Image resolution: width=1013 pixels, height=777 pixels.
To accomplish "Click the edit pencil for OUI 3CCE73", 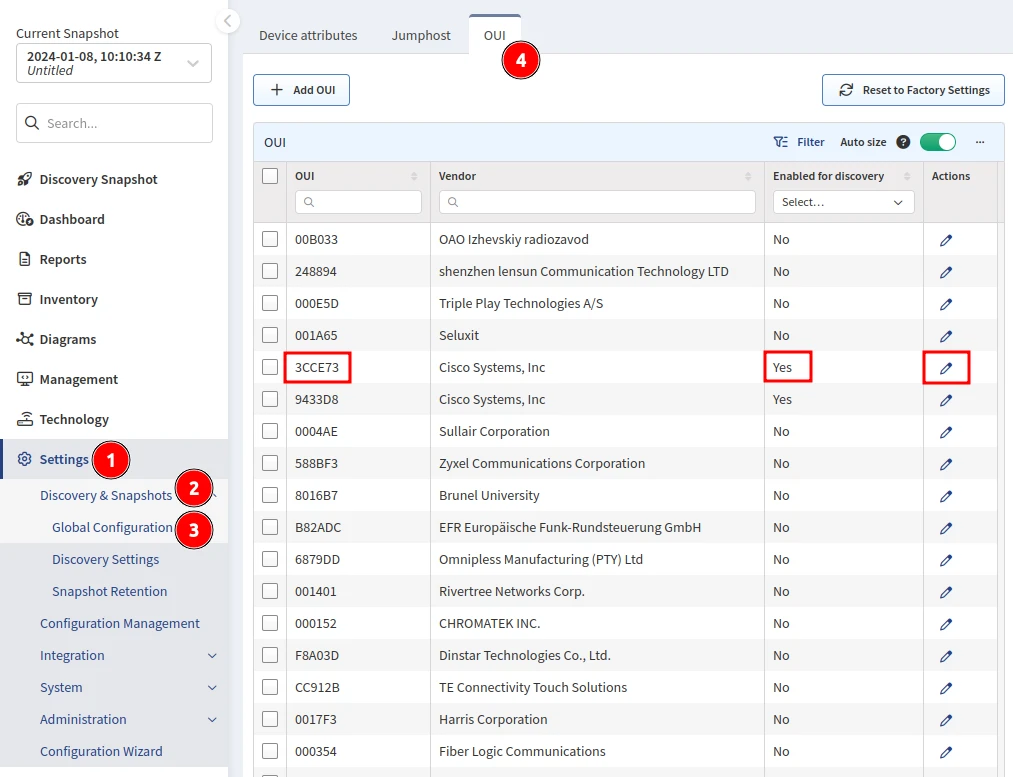I will (946, 368).
